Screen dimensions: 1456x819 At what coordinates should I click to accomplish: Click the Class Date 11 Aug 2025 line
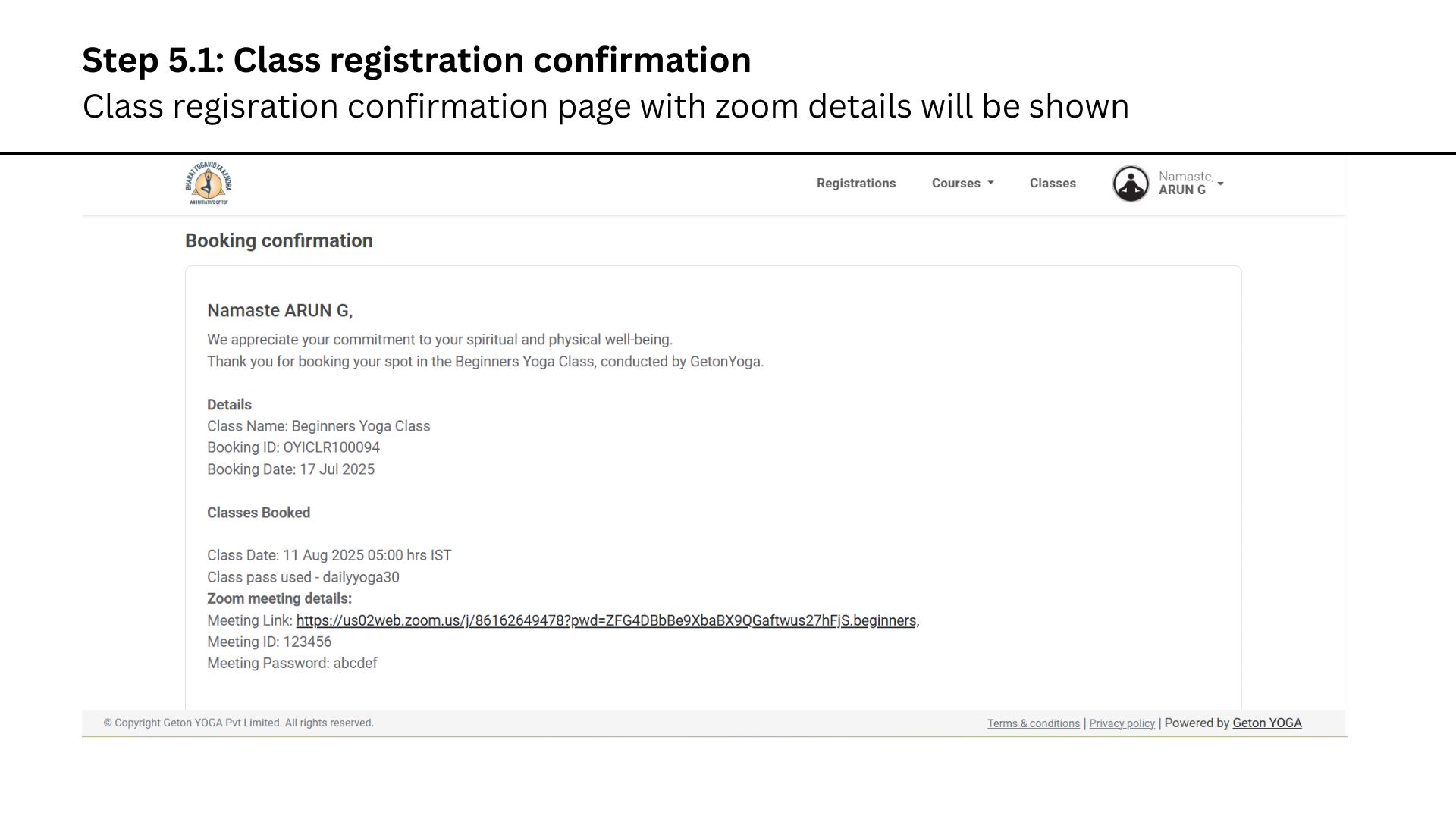tap(329, 555)
